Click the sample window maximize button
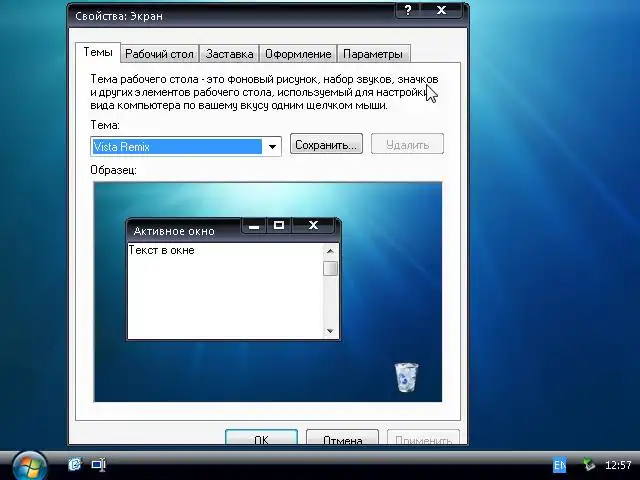 click(279, 225)
